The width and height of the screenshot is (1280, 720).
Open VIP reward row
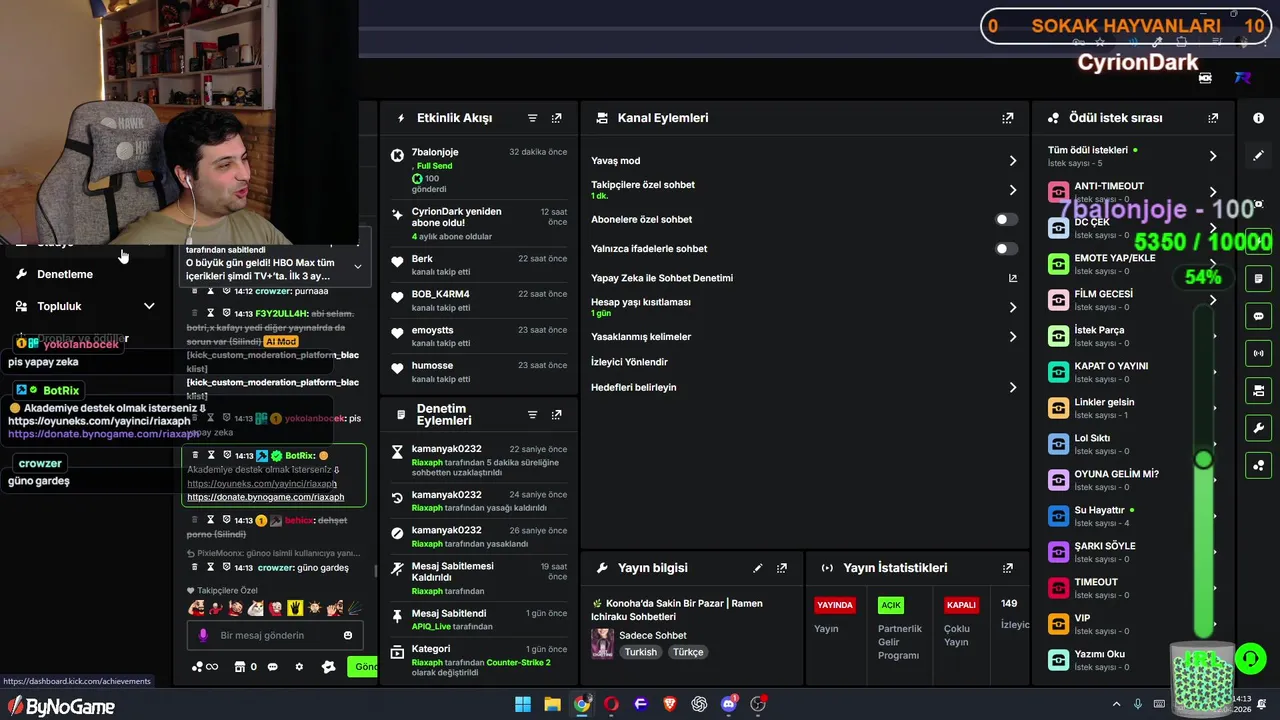point(1133,624)
